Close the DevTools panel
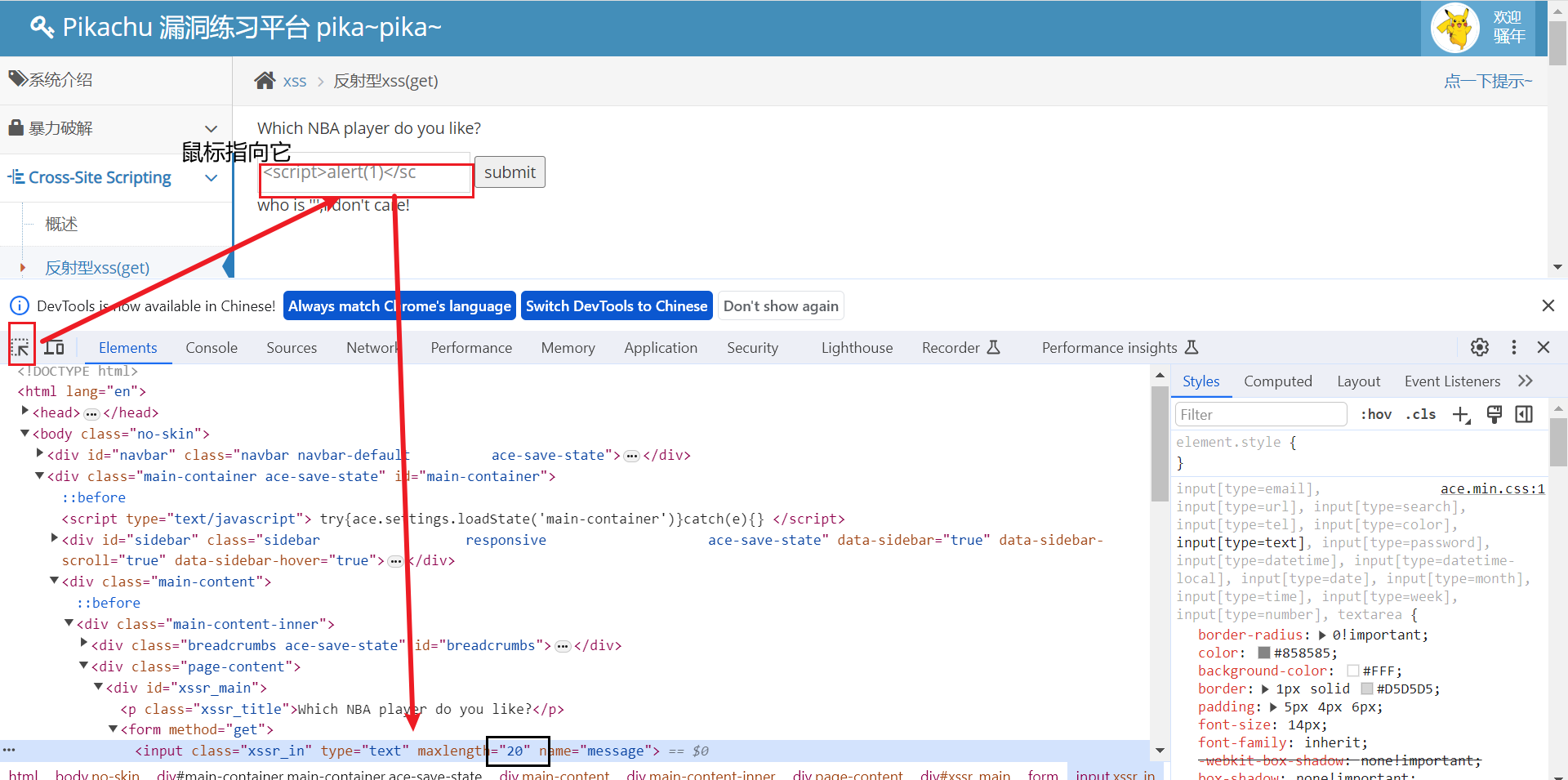The image size is (1568, 780). point(1543,347)
